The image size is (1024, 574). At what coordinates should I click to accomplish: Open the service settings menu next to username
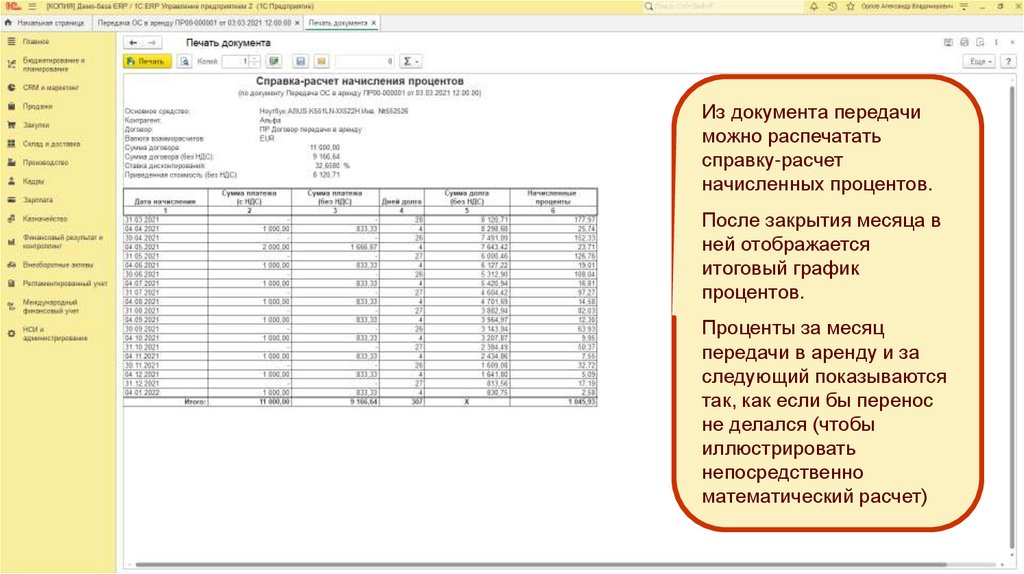tap(965, 6)
